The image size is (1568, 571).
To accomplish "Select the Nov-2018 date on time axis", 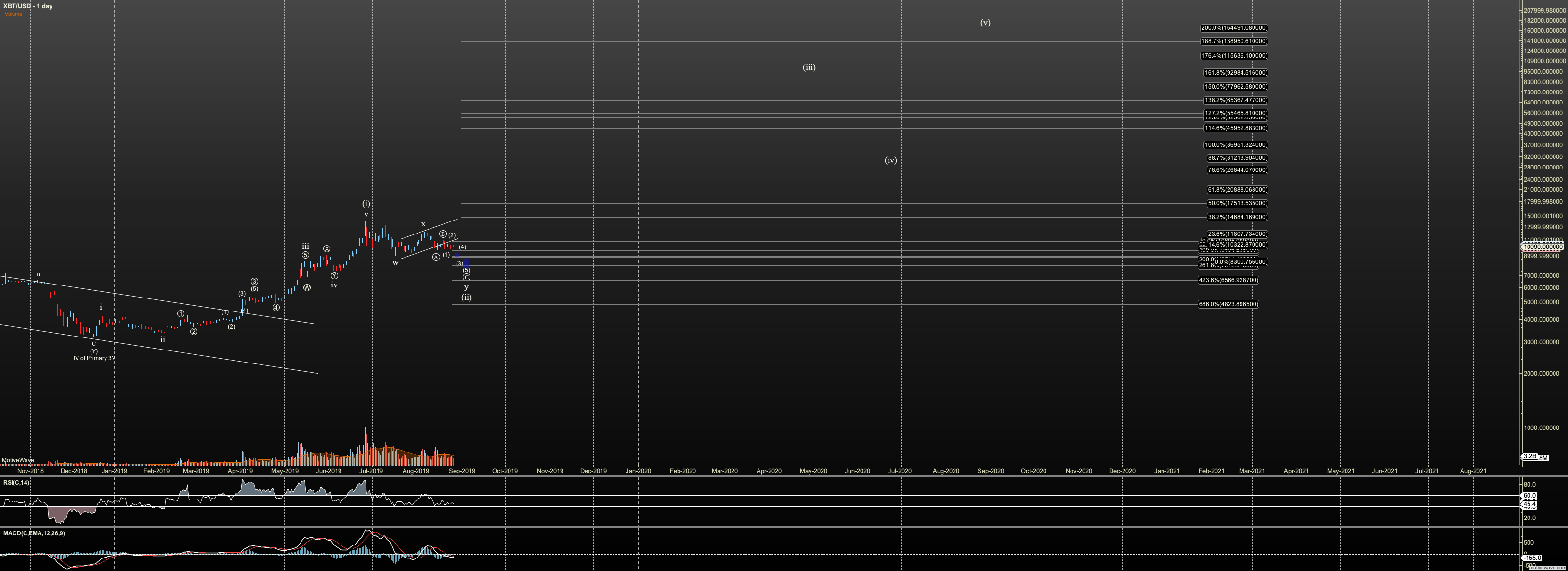I will pos(30,471).
